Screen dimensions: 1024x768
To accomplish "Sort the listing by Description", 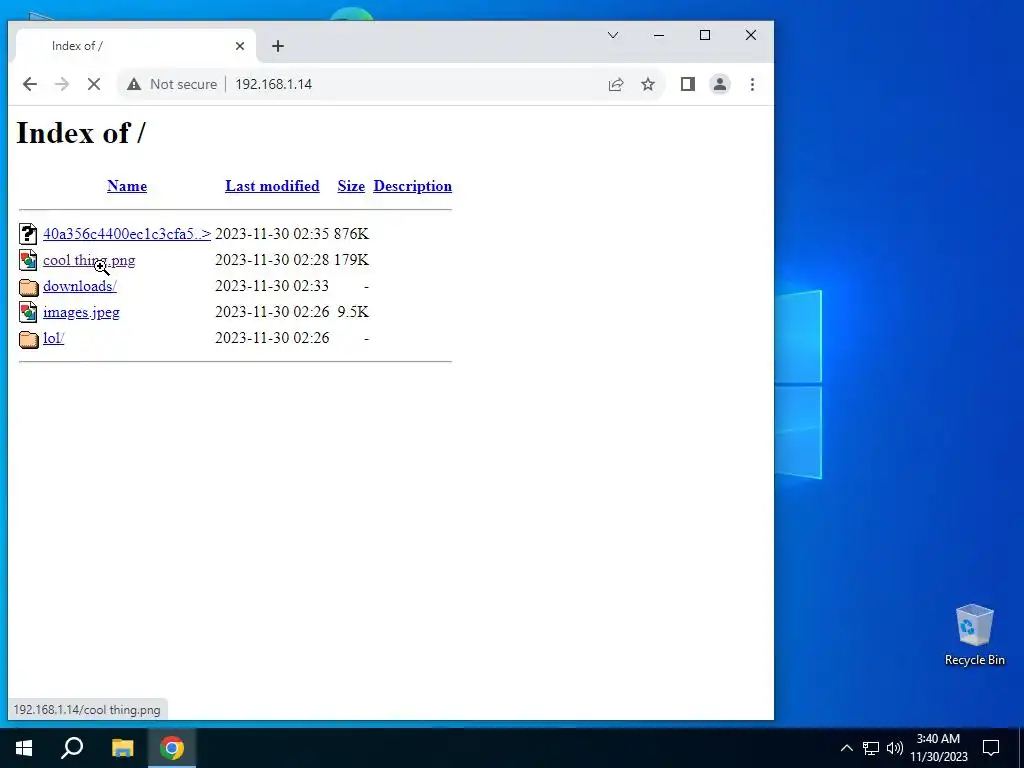I will click(x=413, y=186).
